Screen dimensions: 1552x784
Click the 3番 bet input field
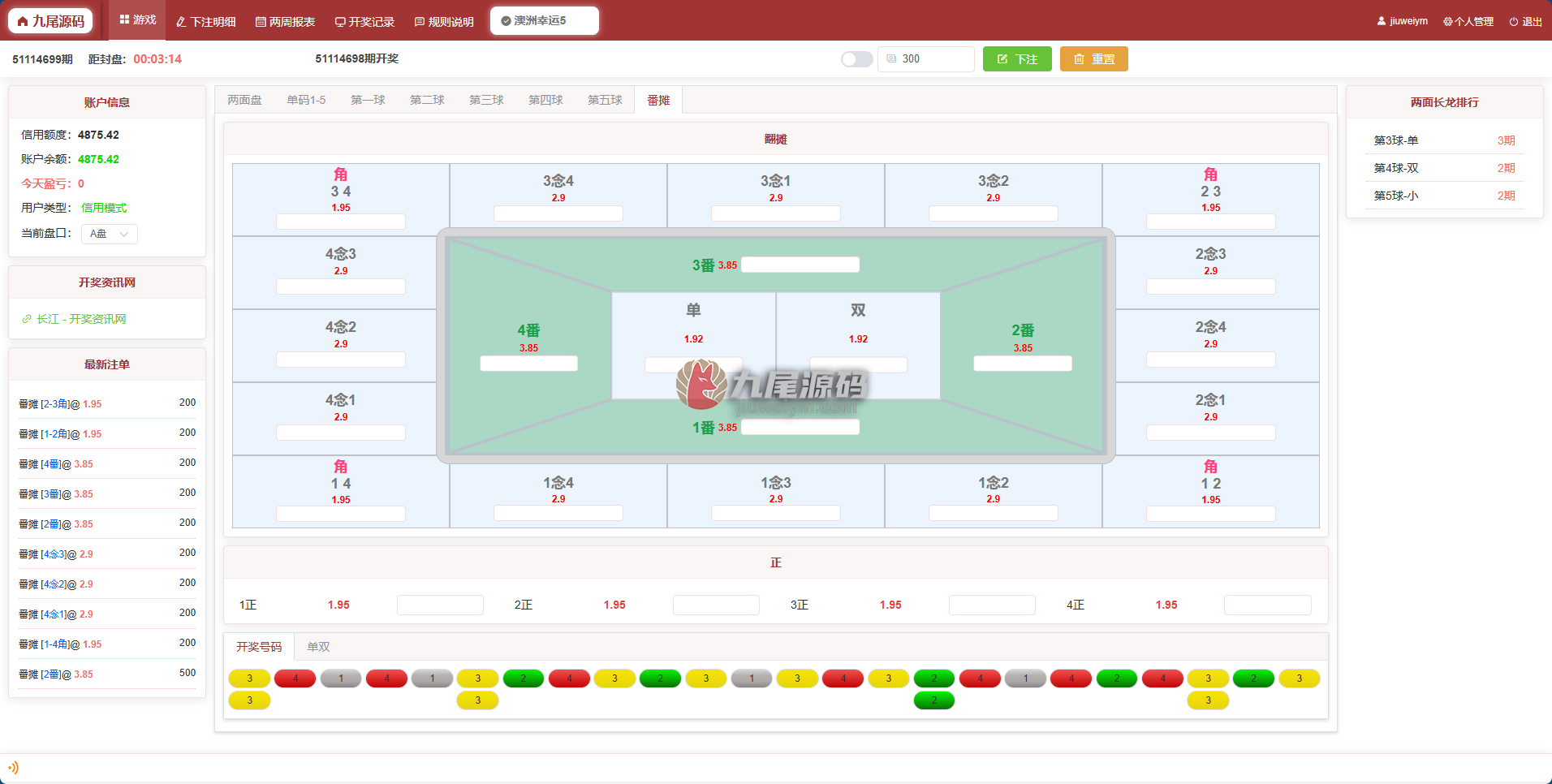tap(800, 265)
